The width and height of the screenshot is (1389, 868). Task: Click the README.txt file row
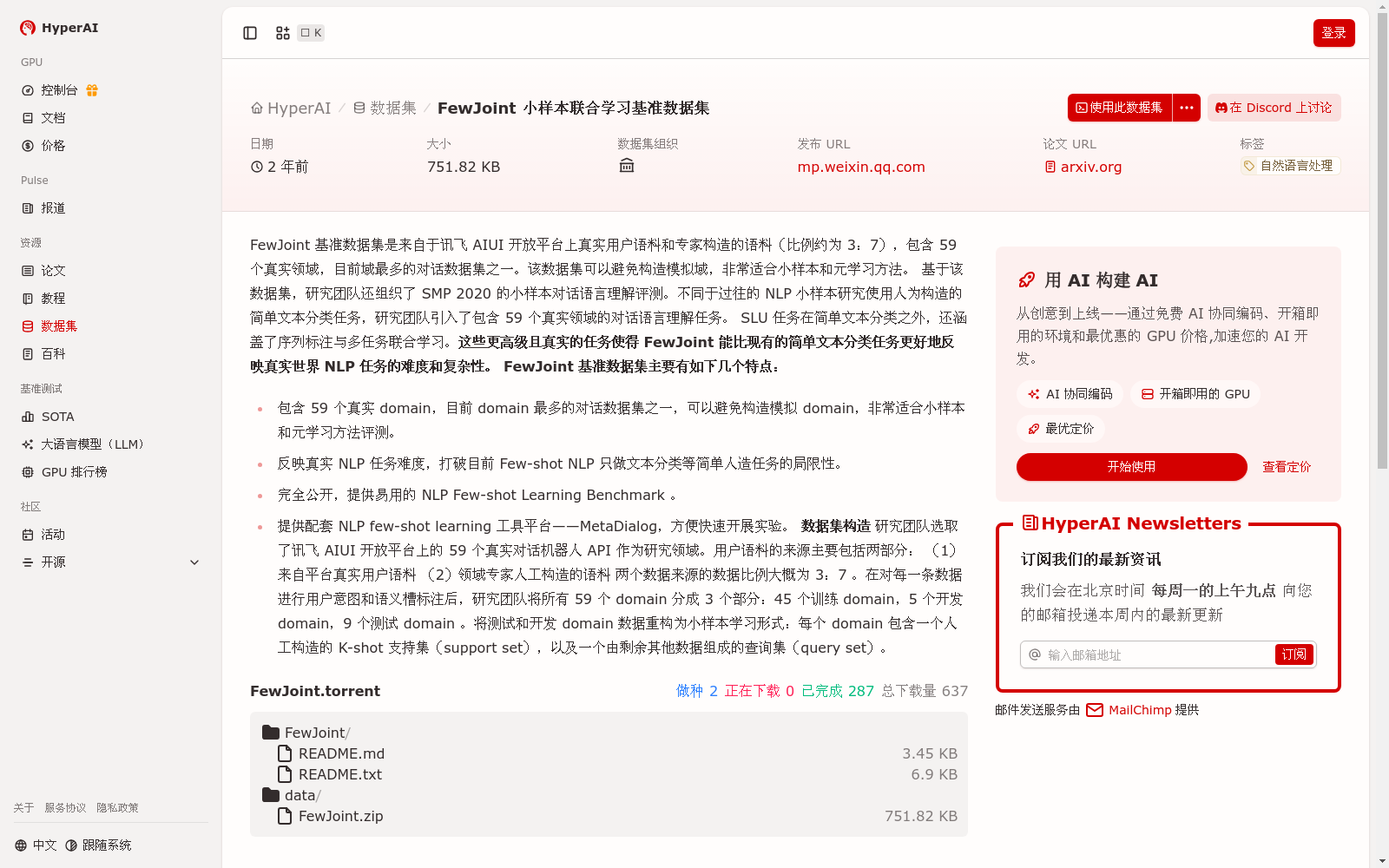(609, 774)
